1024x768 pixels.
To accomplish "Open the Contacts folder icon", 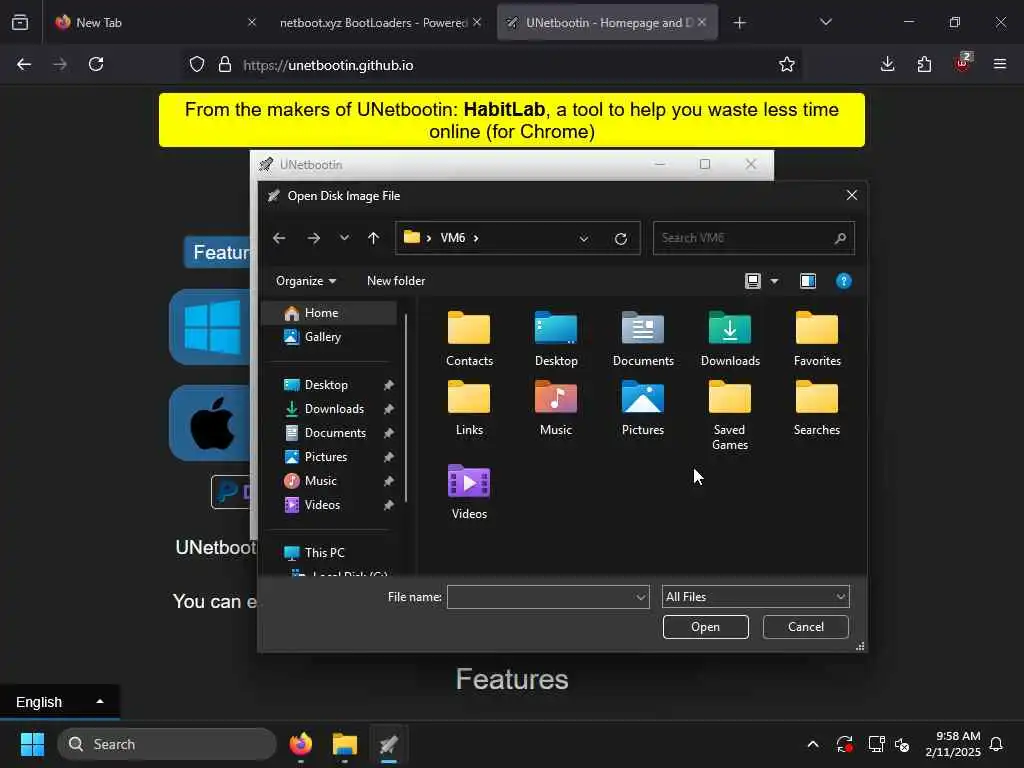I will coord(469,328).
